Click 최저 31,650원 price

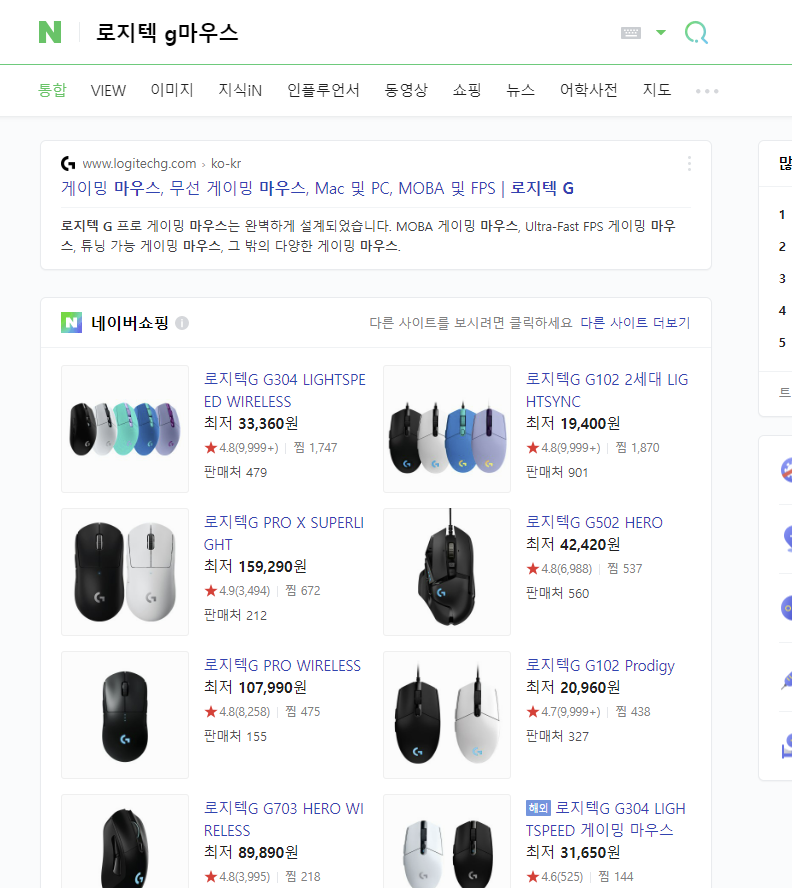pyautogui.click(x=573, y=852)
